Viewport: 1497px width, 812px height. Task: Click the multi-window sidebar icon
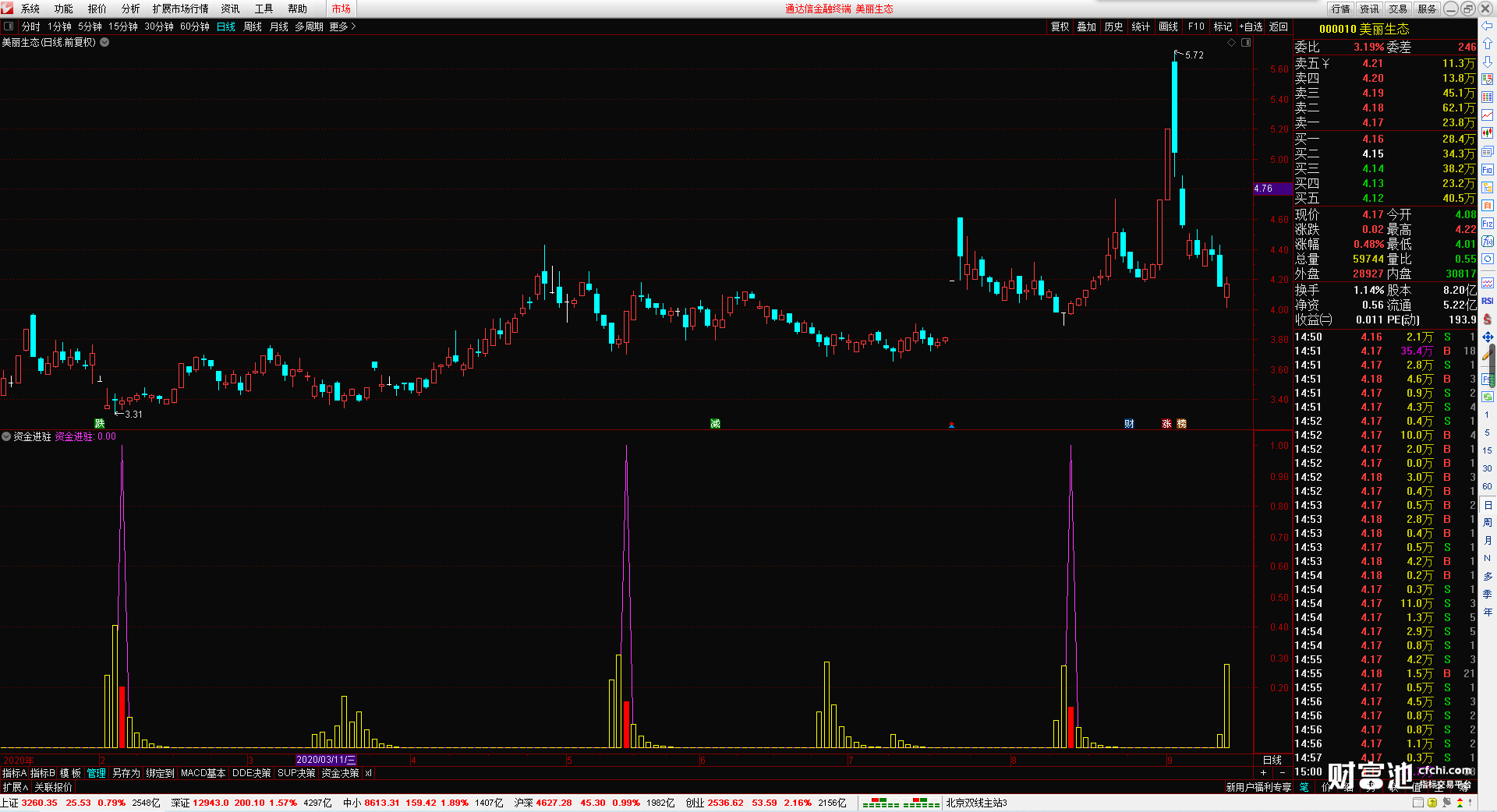coord(1487,151)
